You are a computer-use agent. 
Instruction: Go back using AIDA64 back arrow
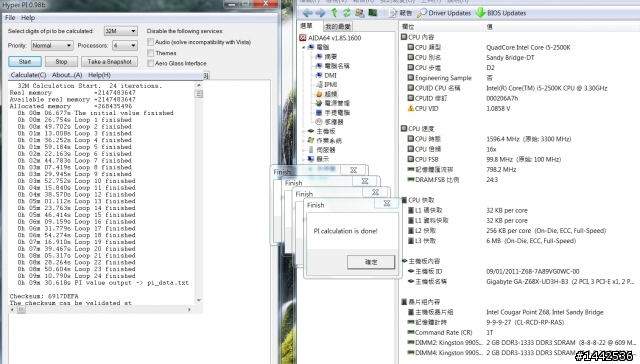(x=307, y=13)
